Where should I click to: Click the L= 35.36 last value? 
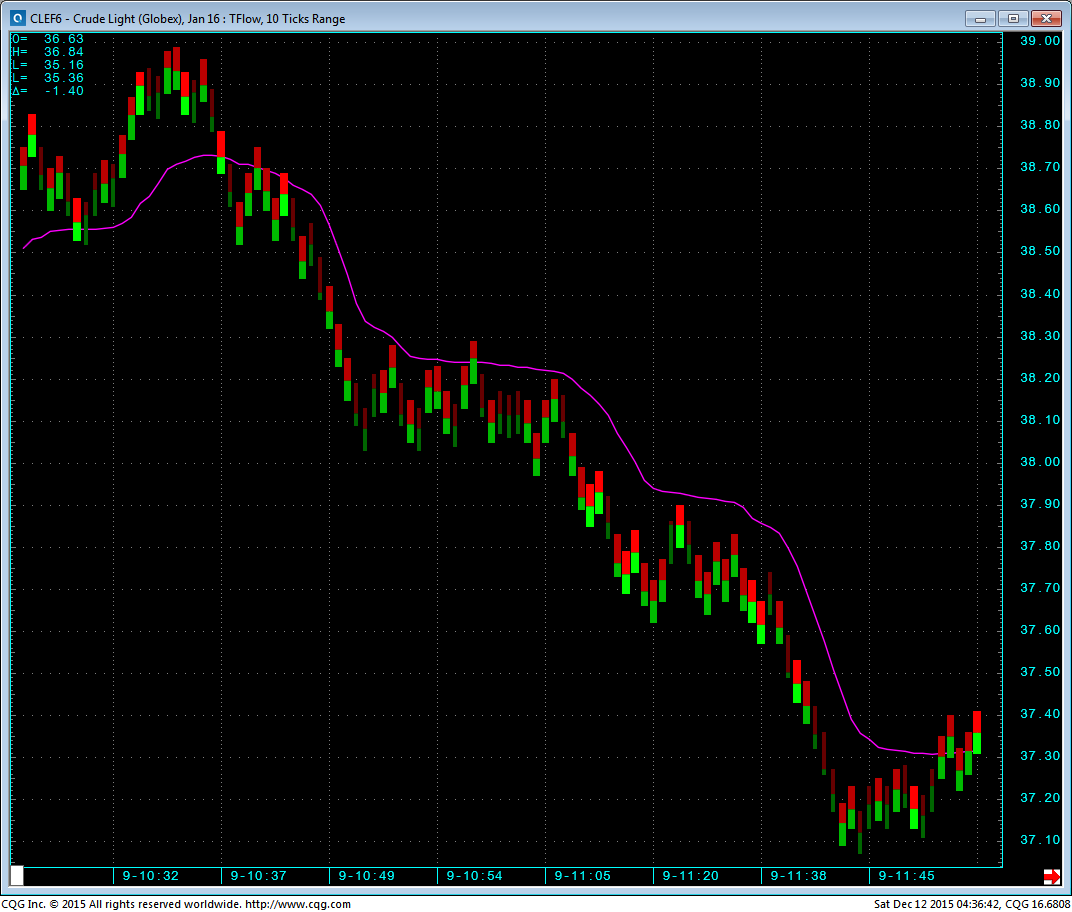pyautogui.click(x=48, y=78)
